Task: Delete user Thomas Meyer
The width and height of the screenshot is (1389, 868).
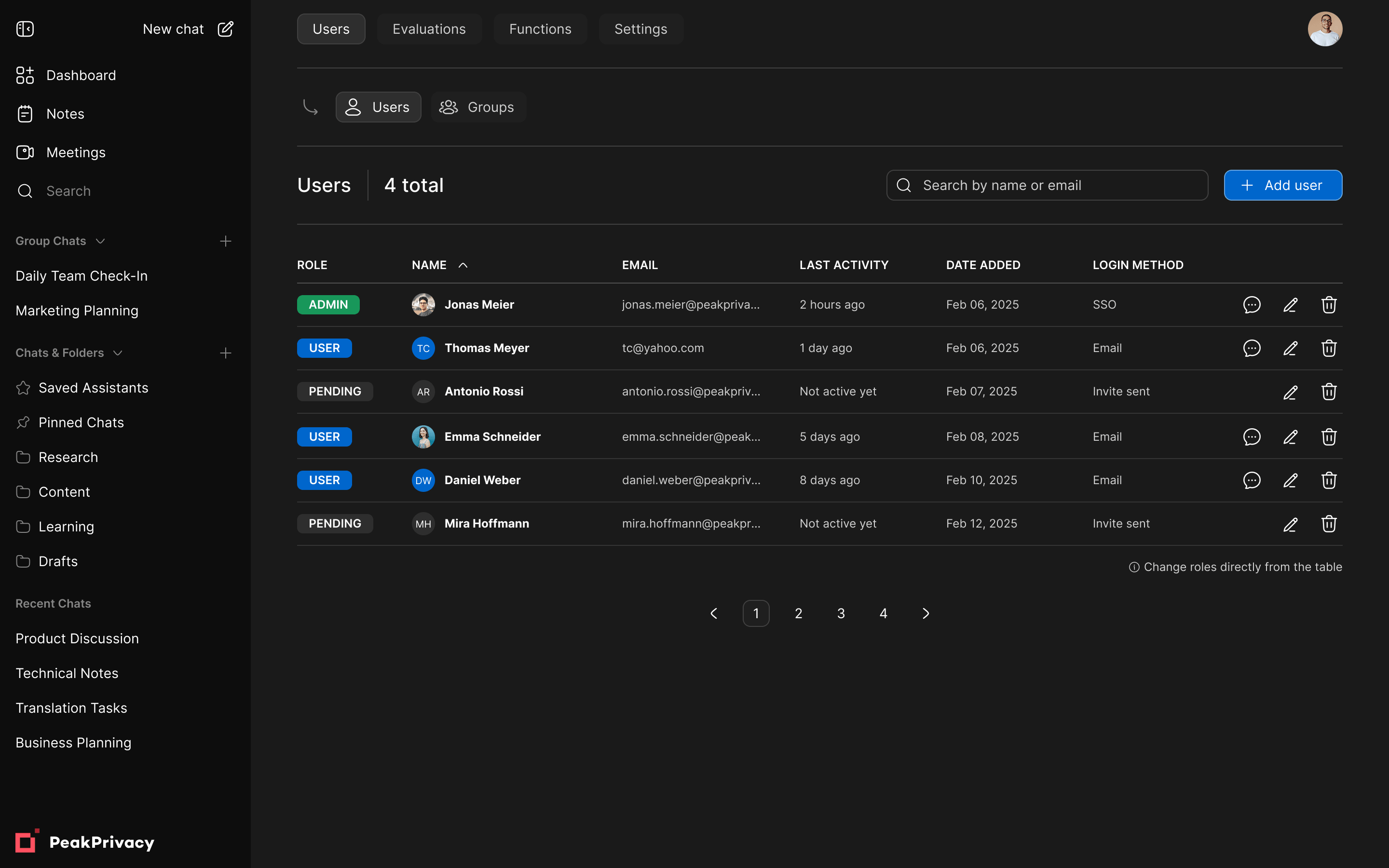Action: point(1329,349)
